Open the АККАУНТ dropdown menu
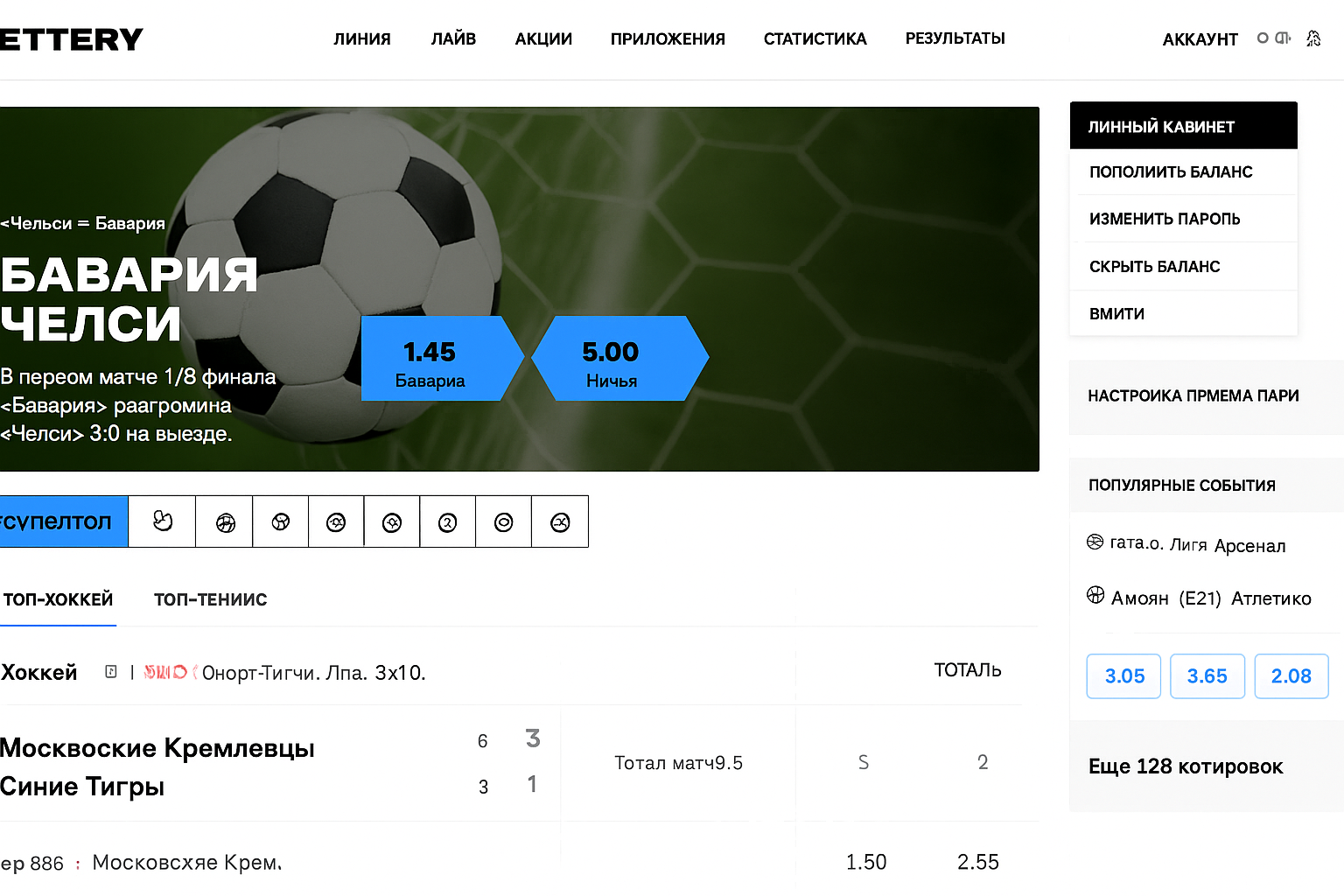1344x896 pixels. click(x=1200, y=39)
